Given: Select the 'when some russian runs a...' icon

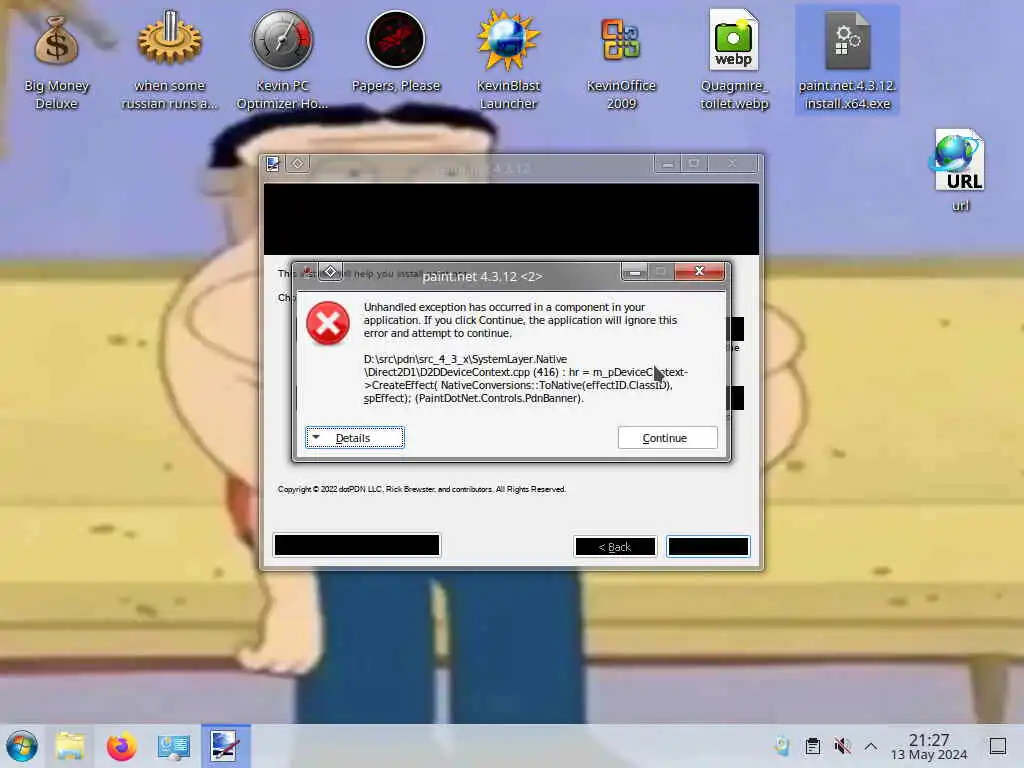Looking at the screenshot, I should click(x=169, y=60).
